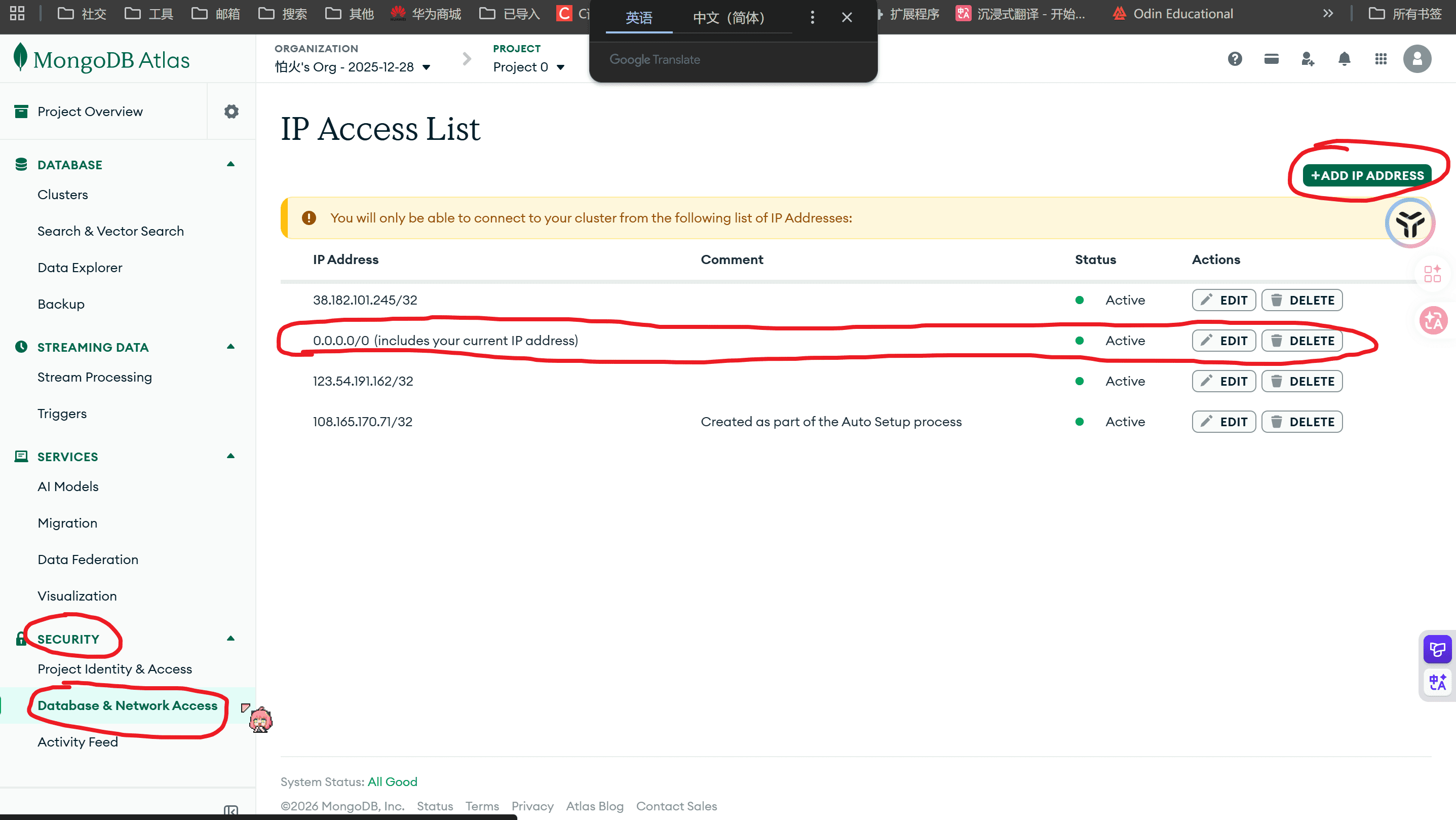Edit the 0.0.0.0/0 entry

[x=1223, y=341]
